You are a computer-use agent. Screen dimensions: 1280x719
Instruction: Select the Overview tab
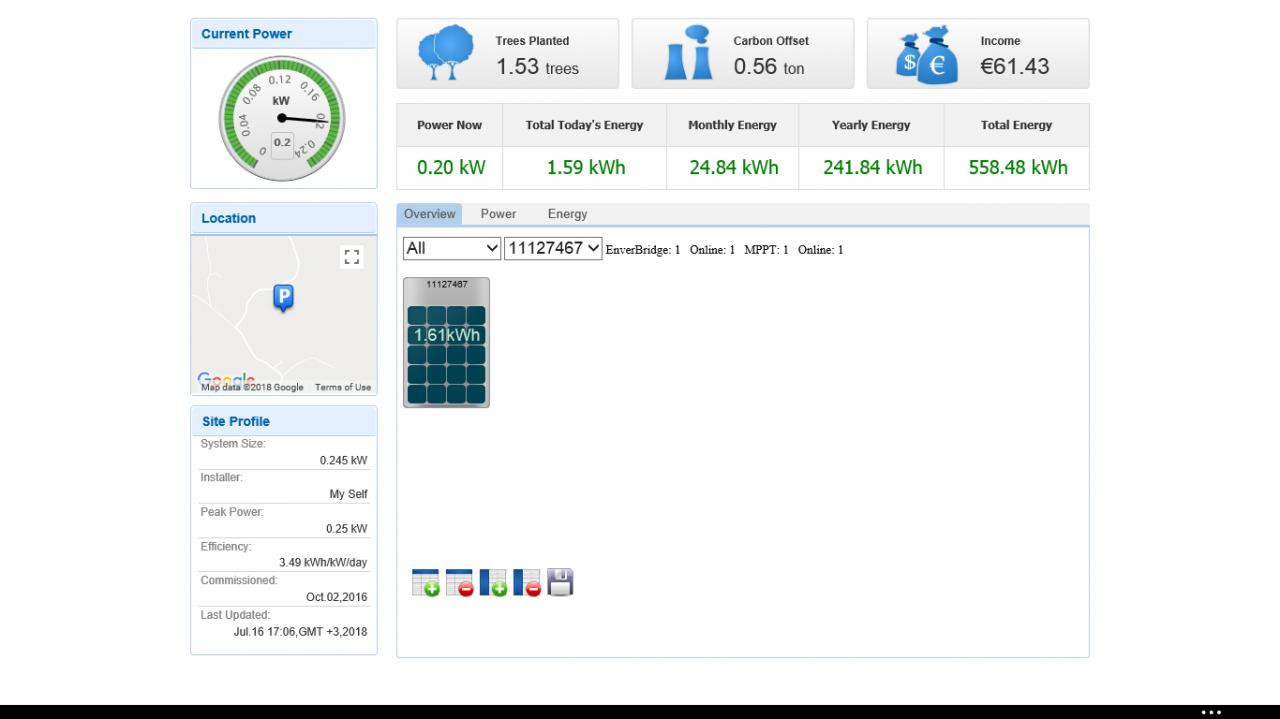430,214
